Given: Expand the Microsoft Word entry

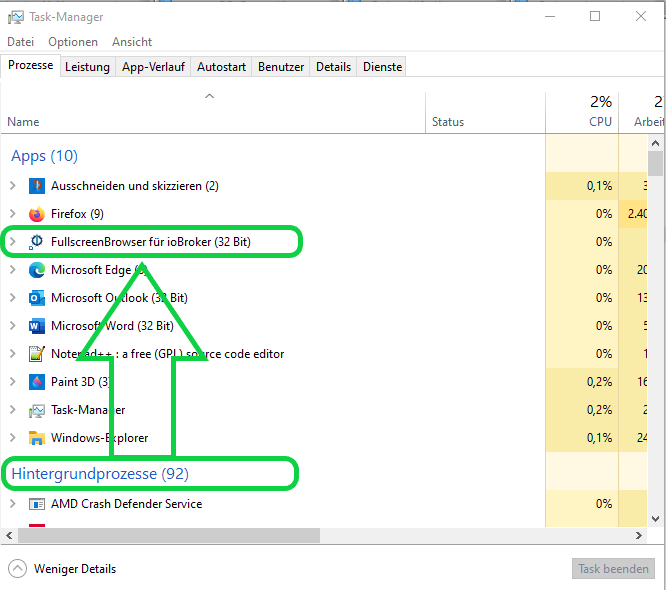Looking at the screenshot, I should [x=13, y=326].
